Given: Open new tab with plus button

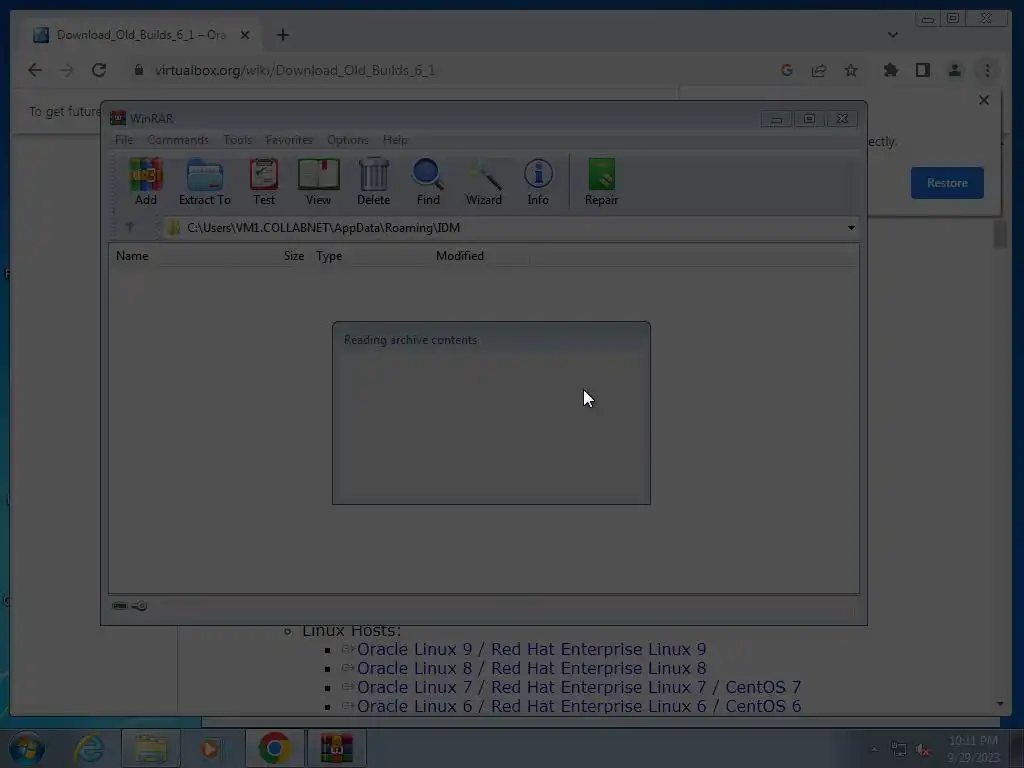Looking at the screenshot, I should [283, 35].
